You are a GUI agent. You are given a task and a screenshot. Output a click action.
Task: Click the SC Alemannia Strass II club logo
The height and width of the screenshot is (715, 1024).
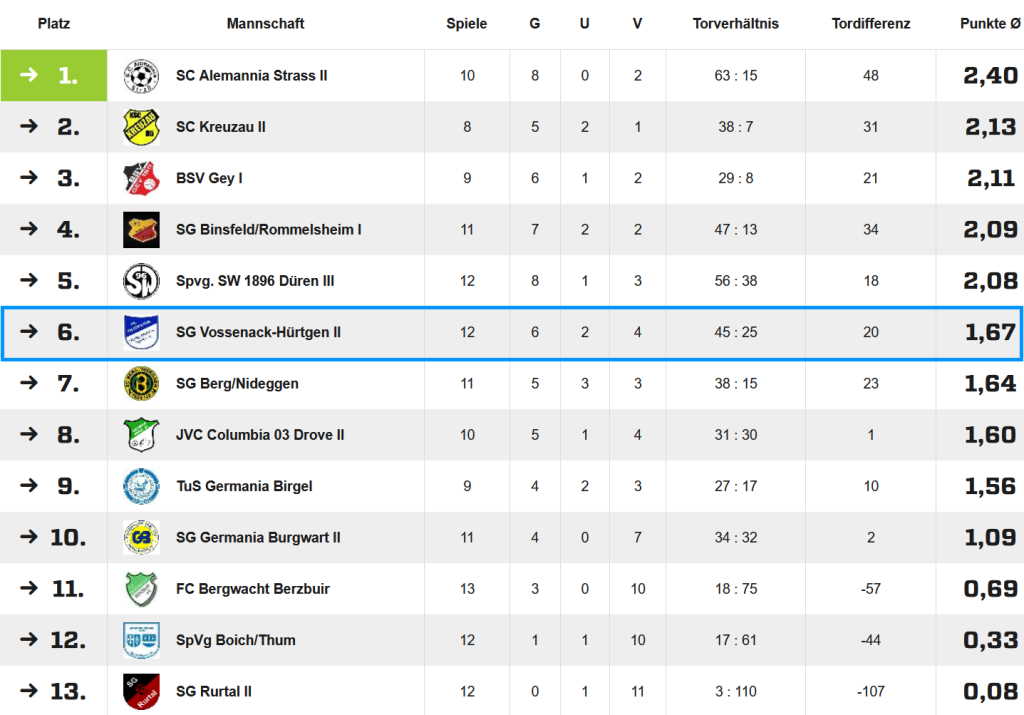[x=141, y=76]
